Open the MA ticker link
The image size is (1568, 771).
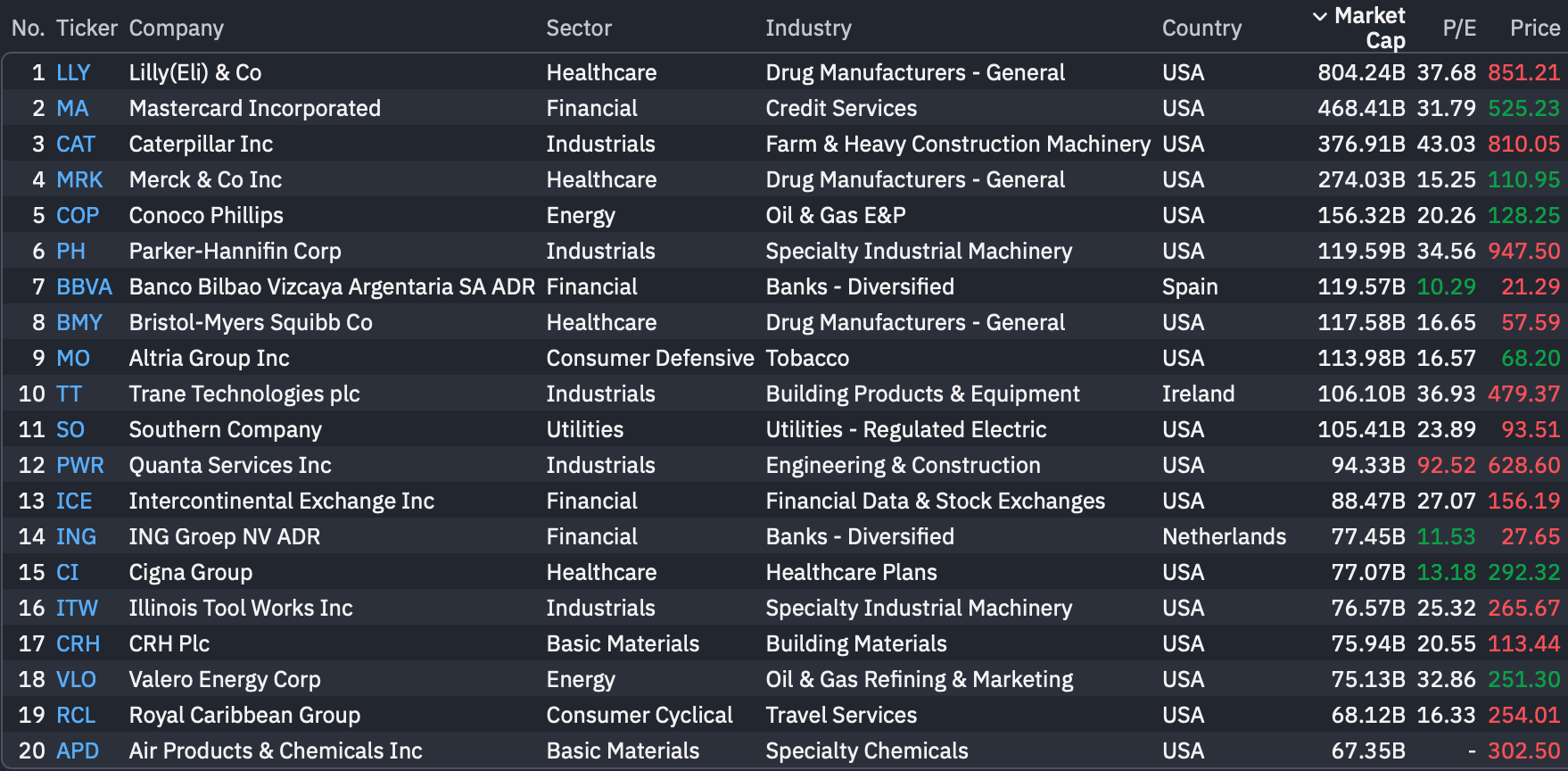[x=72, y=108]
